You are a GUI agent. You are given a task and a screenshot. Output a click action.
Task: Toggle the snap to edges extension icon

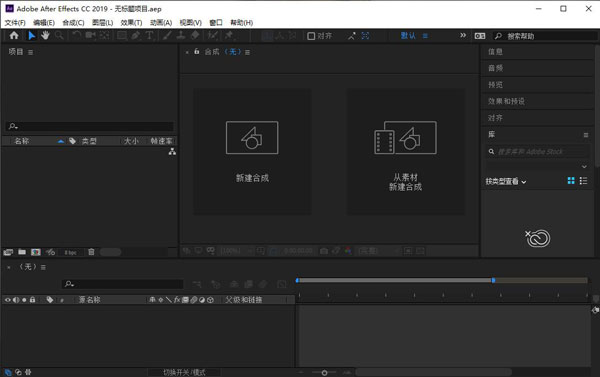coord(352,36)
